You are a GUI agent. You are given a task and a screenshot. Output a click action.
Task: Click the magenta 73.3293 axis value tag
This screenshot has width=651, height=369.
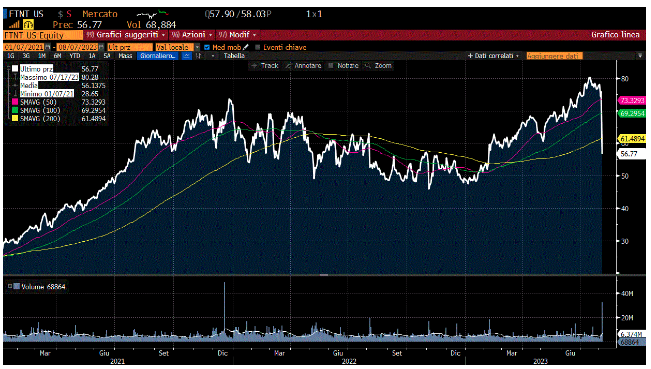click(632, 101)
